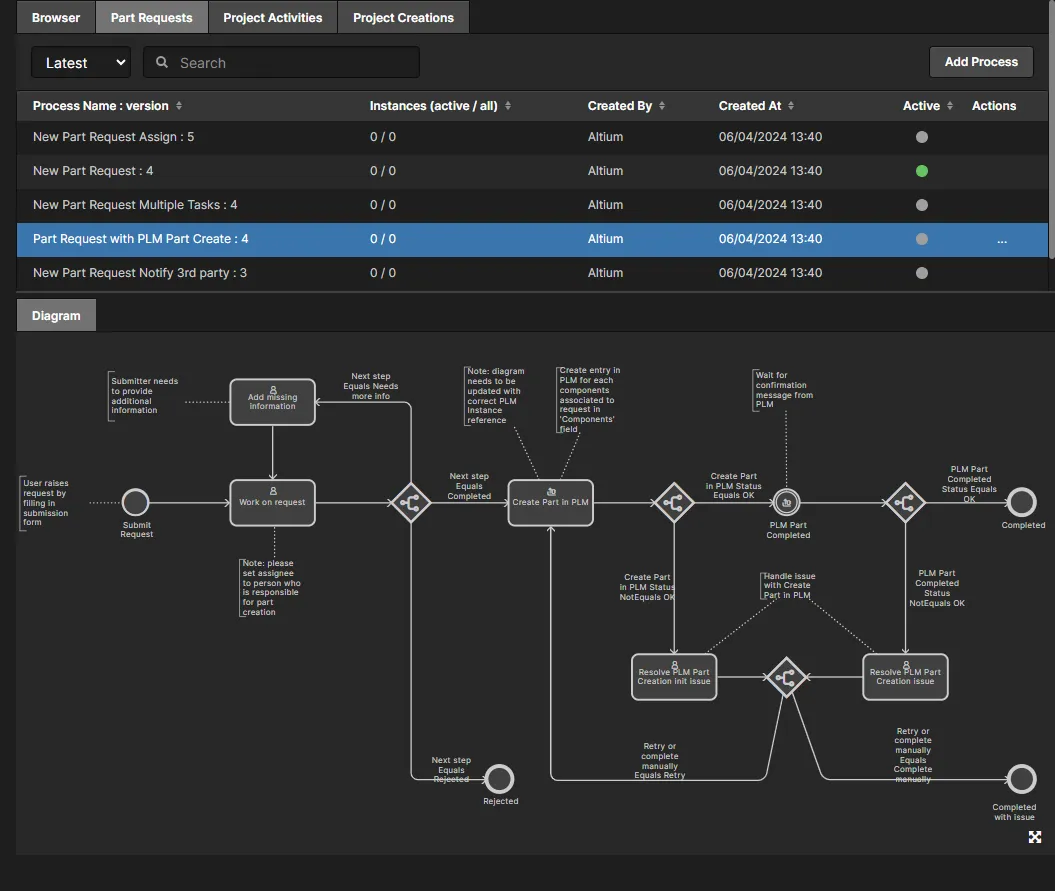Click the Submit Request start event circle
Image resolution: width=1055 pixels, height=891 pixels.
pos(135,502)
